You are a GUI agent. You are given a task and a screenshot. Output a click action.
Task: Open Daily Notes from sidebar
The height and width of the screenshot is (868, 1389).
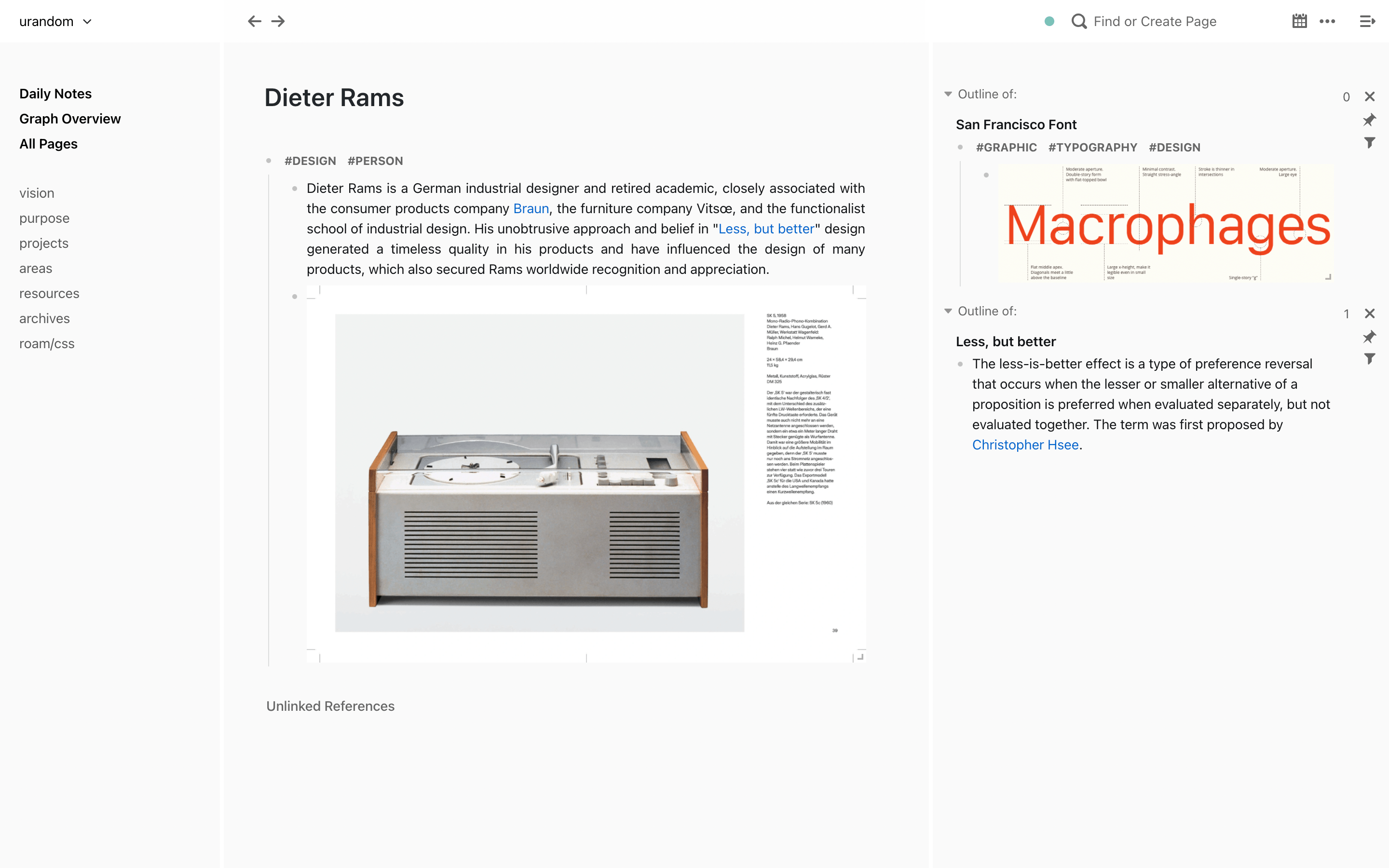point(55,94)
